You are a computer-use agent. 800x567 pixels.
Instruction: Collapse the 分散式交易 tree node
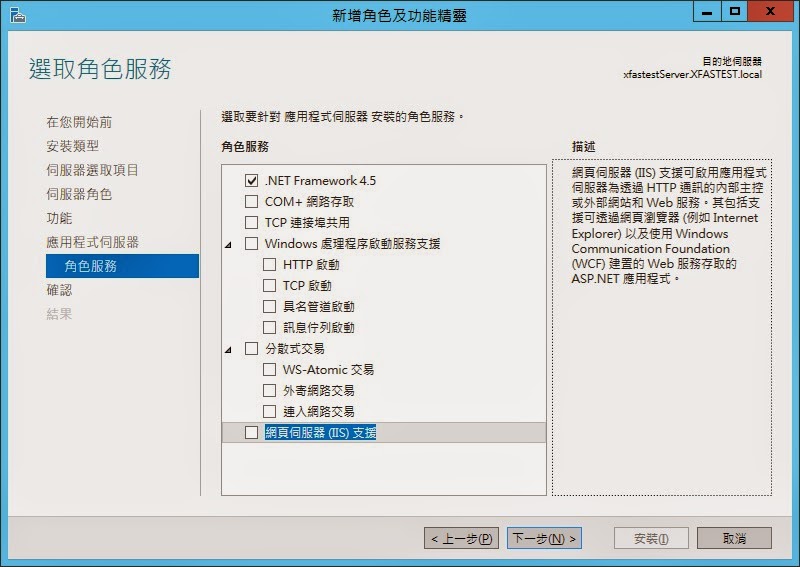pyautogui.click(x=229, y=350)
